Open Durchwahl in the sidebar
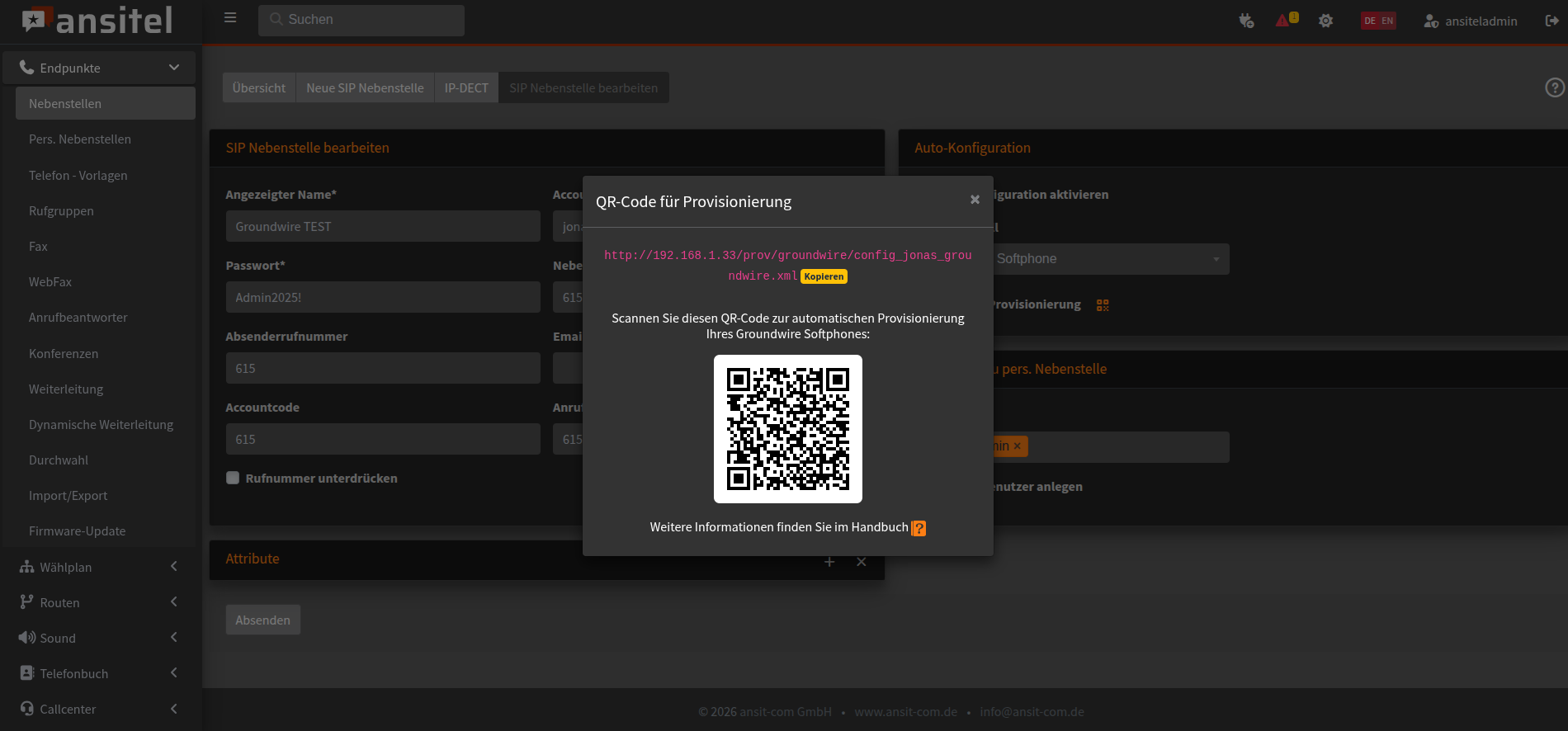The image size is (1568, 731). (106, 460)
